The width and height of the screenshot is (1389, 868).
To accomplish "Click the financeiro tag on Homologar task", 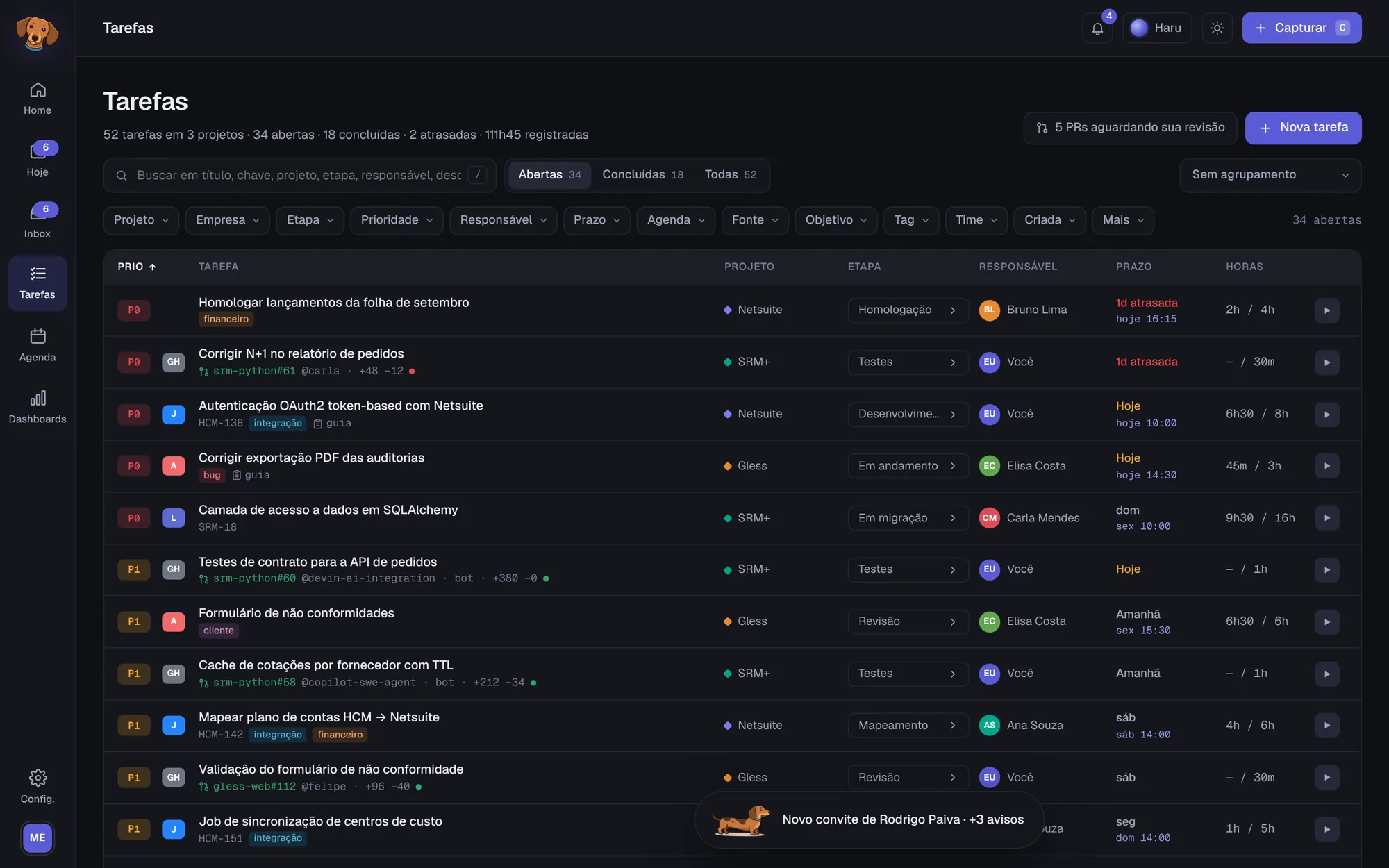I will click(226, 319).
